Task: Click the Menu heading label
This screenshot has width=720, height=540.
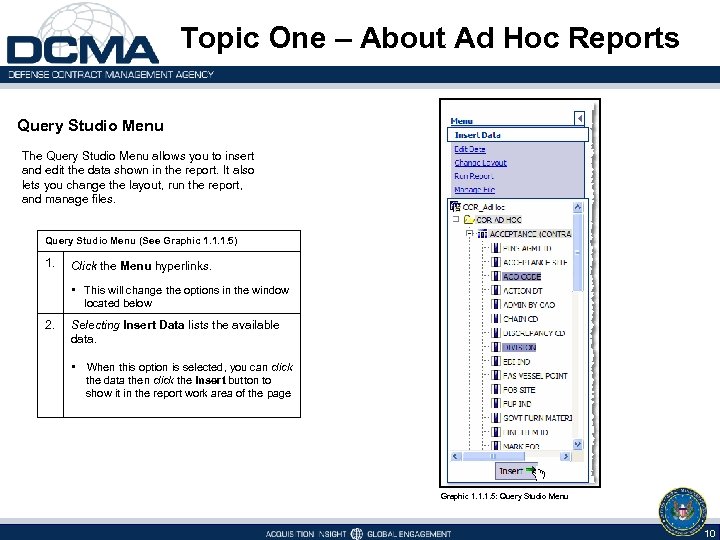Action: coord(461,121)
